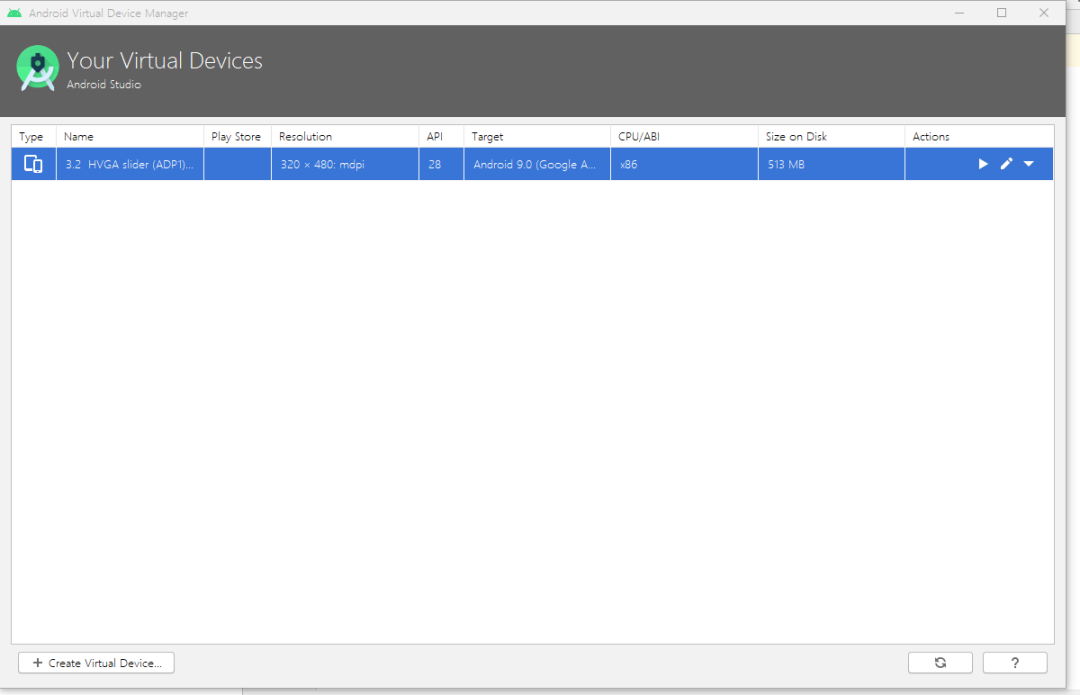Edit the AVD using pencil icon
Viewport: 1080px width, 695px height.
pos(1006,164)
